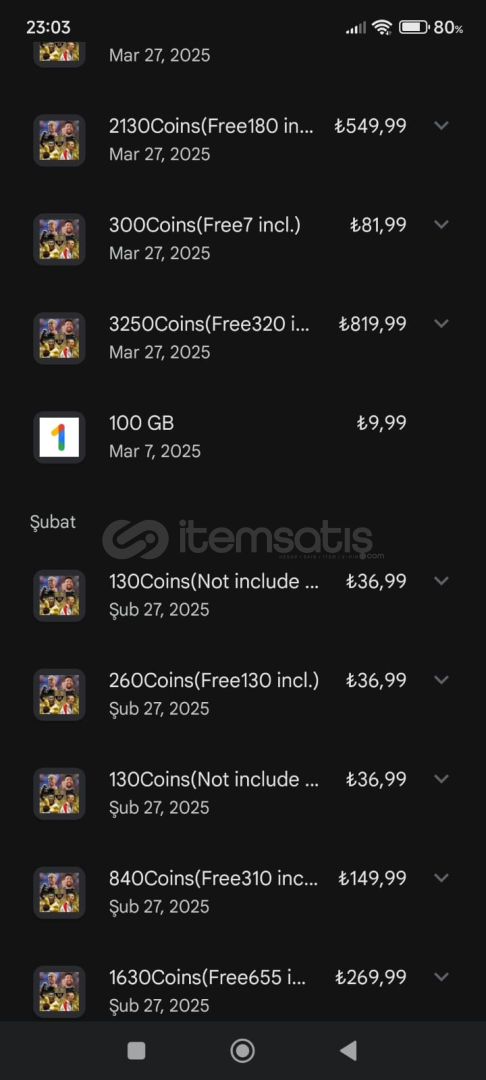The width and height of the screenshot is (486, 1080).
Task: Open the 100 GB Mar 7 purchase entry
Action: coord(243,437)
